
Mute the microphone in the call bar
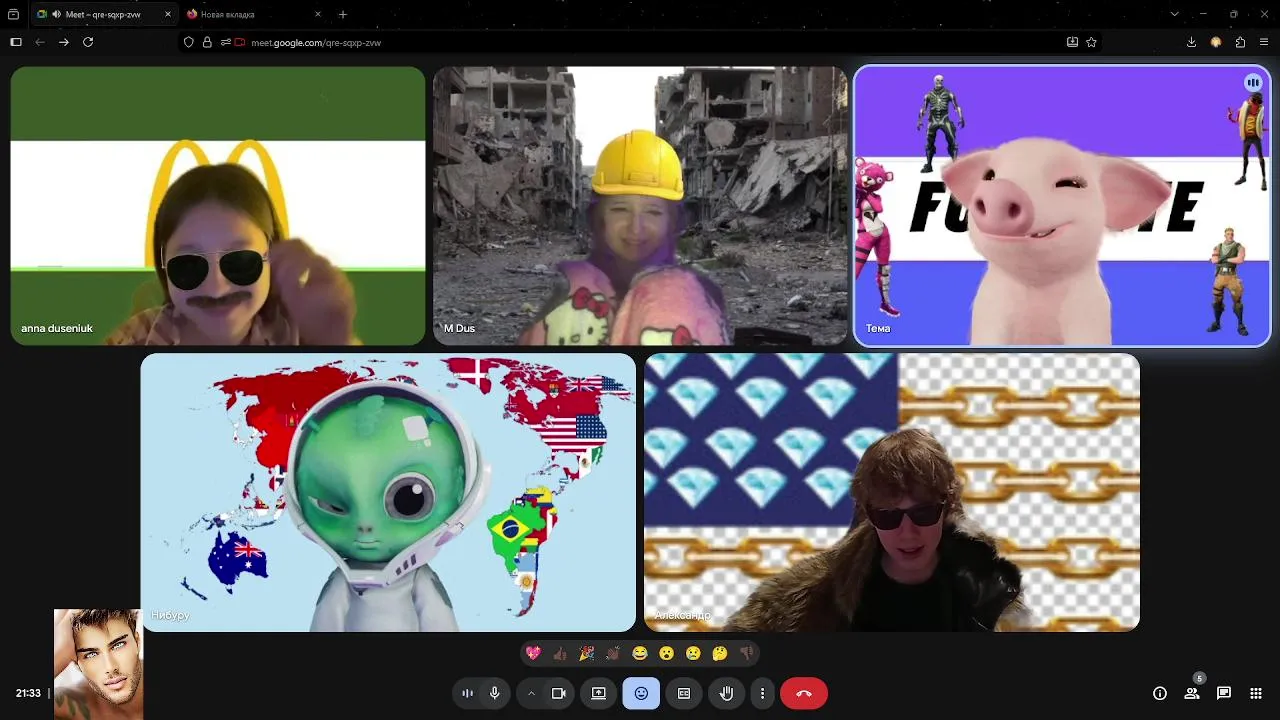click(494, 693)
